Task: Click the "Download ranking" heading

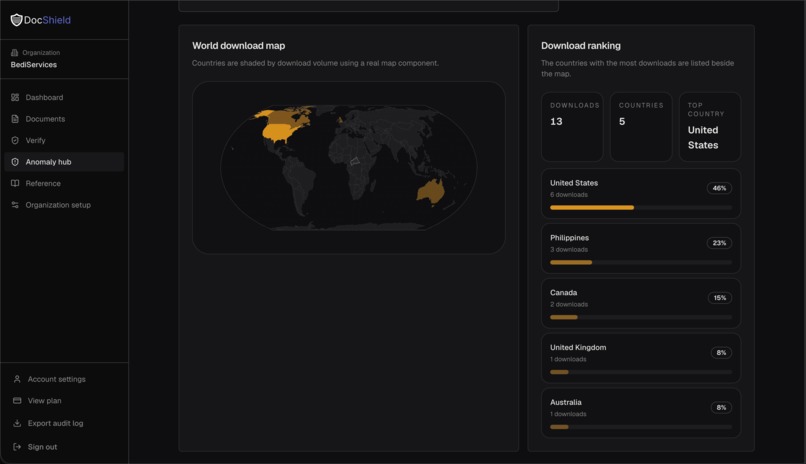Action: tap(580, 46)
